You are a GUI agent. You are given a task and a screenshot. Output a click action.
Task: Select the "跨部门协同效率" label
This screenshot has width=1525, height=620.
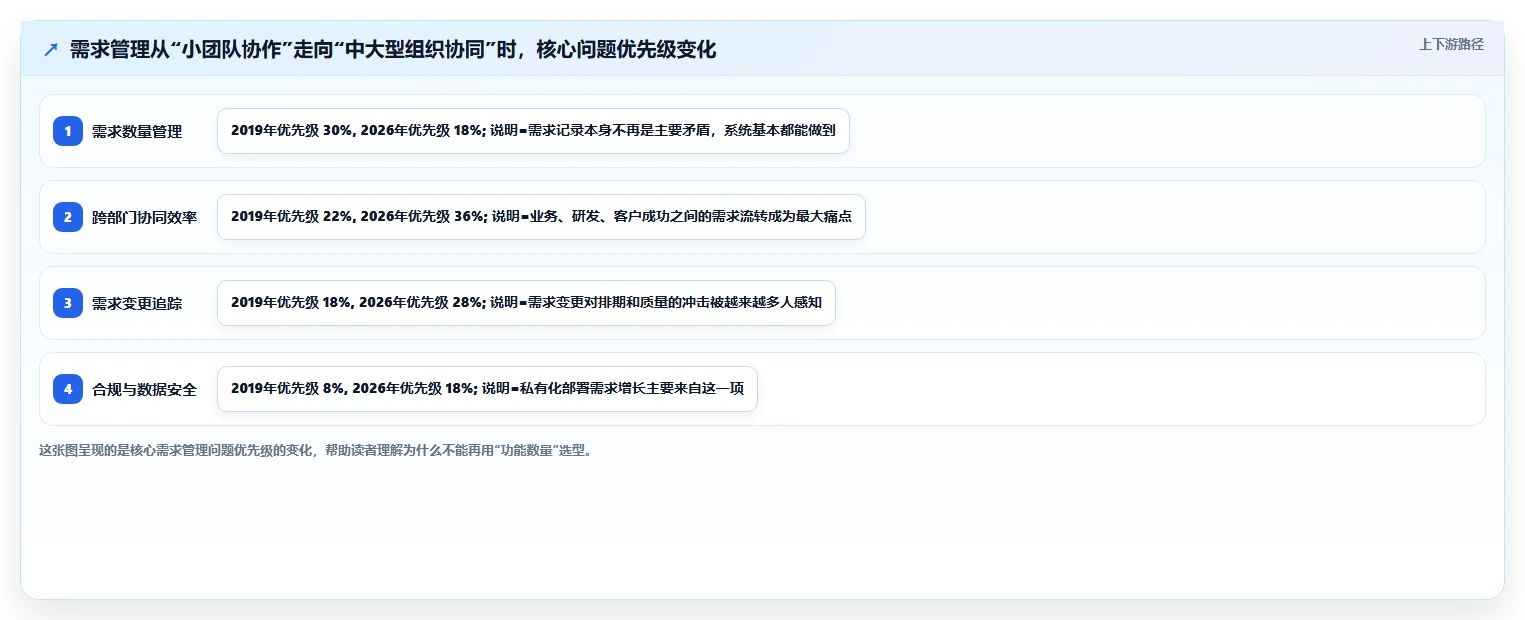pos(145,217)
